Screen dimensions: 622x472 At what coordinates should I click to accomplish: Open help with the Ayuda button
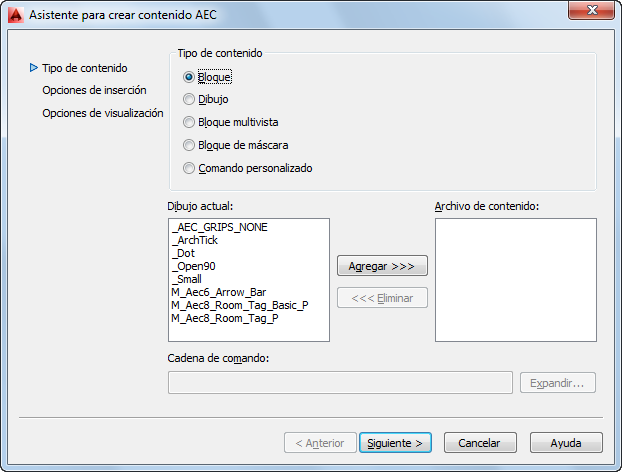pyautogui.click(x=566, y=443)
